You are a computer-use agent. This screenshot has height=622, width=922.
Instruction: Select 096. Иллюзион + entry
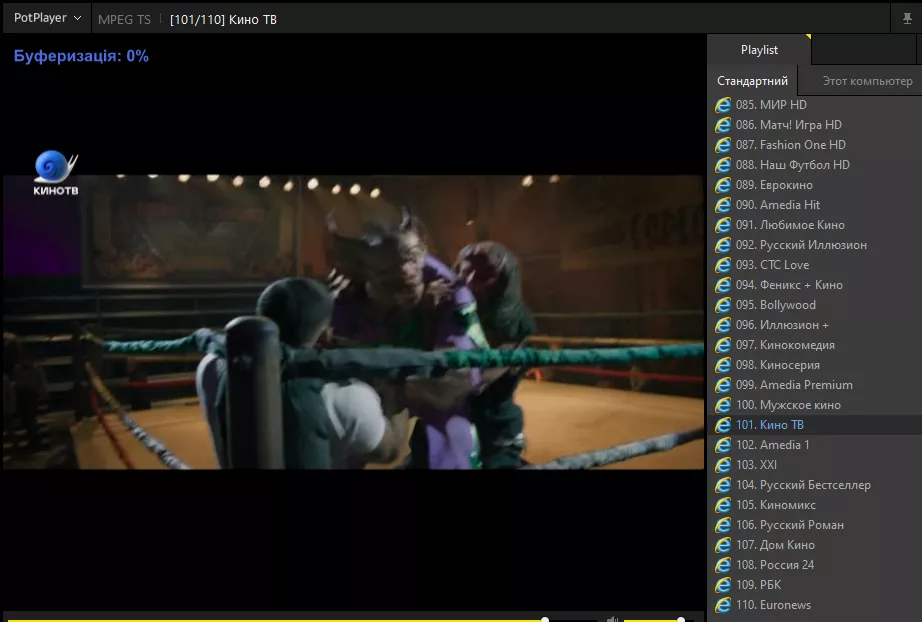pos(815,325)
